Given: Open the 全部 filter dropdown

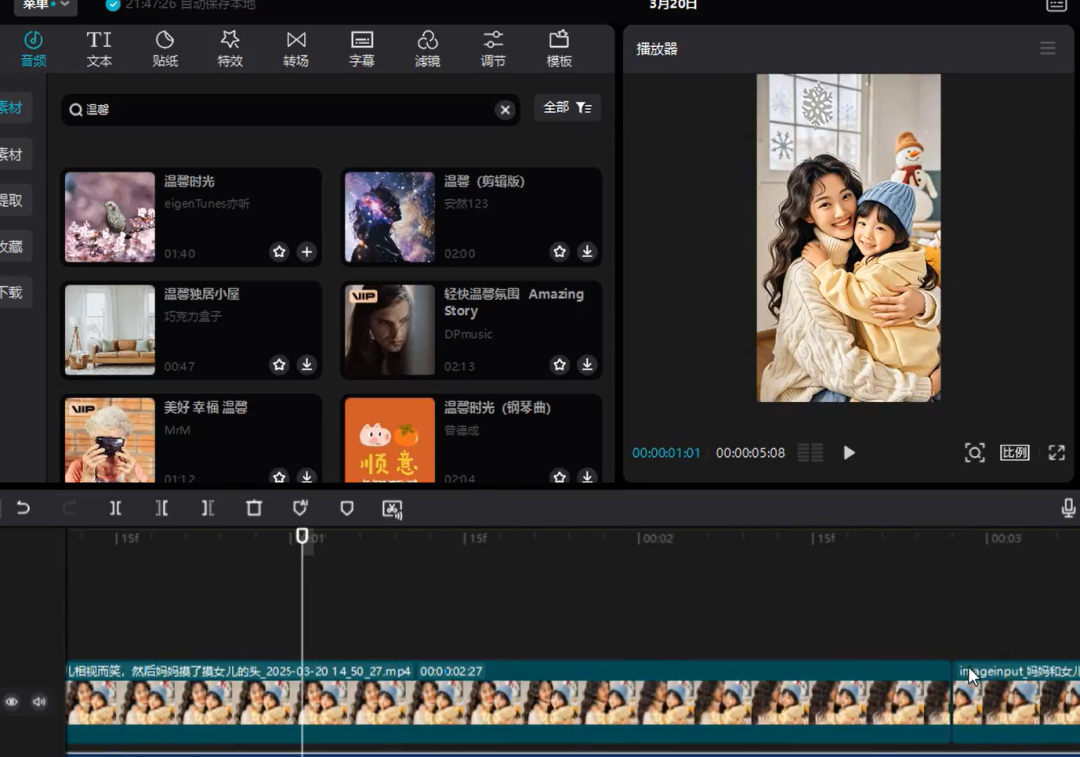Looking at the screenshot, I should (567, 108).
